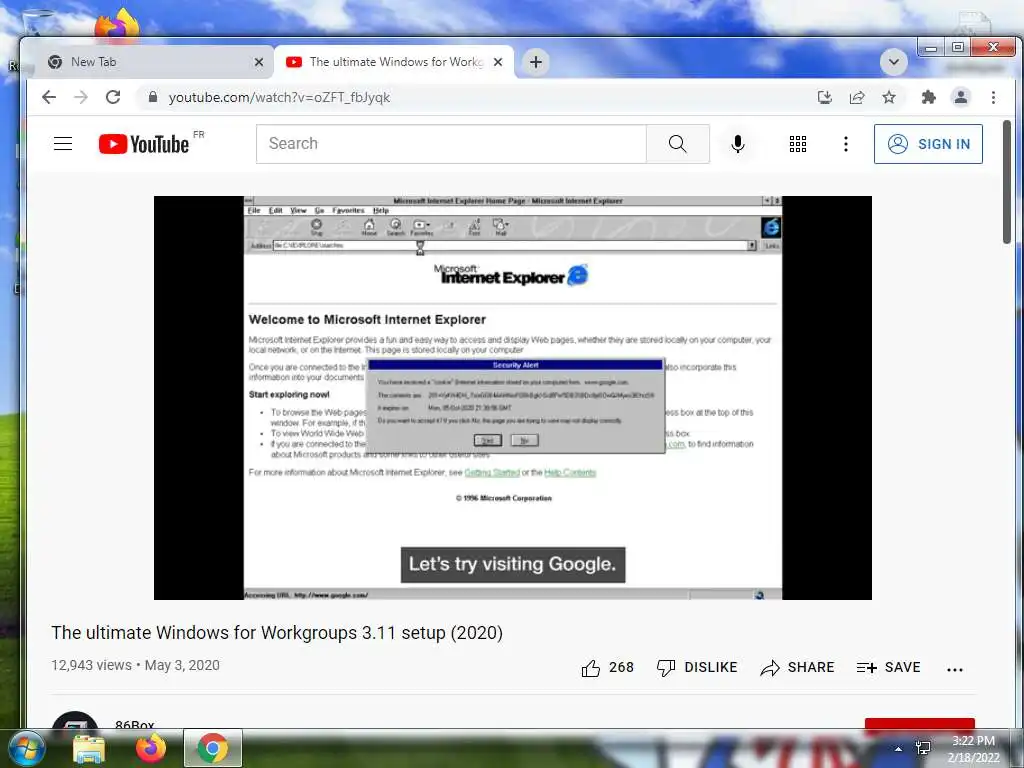Launch Firefox from the taskbar

tap(151, 748)
